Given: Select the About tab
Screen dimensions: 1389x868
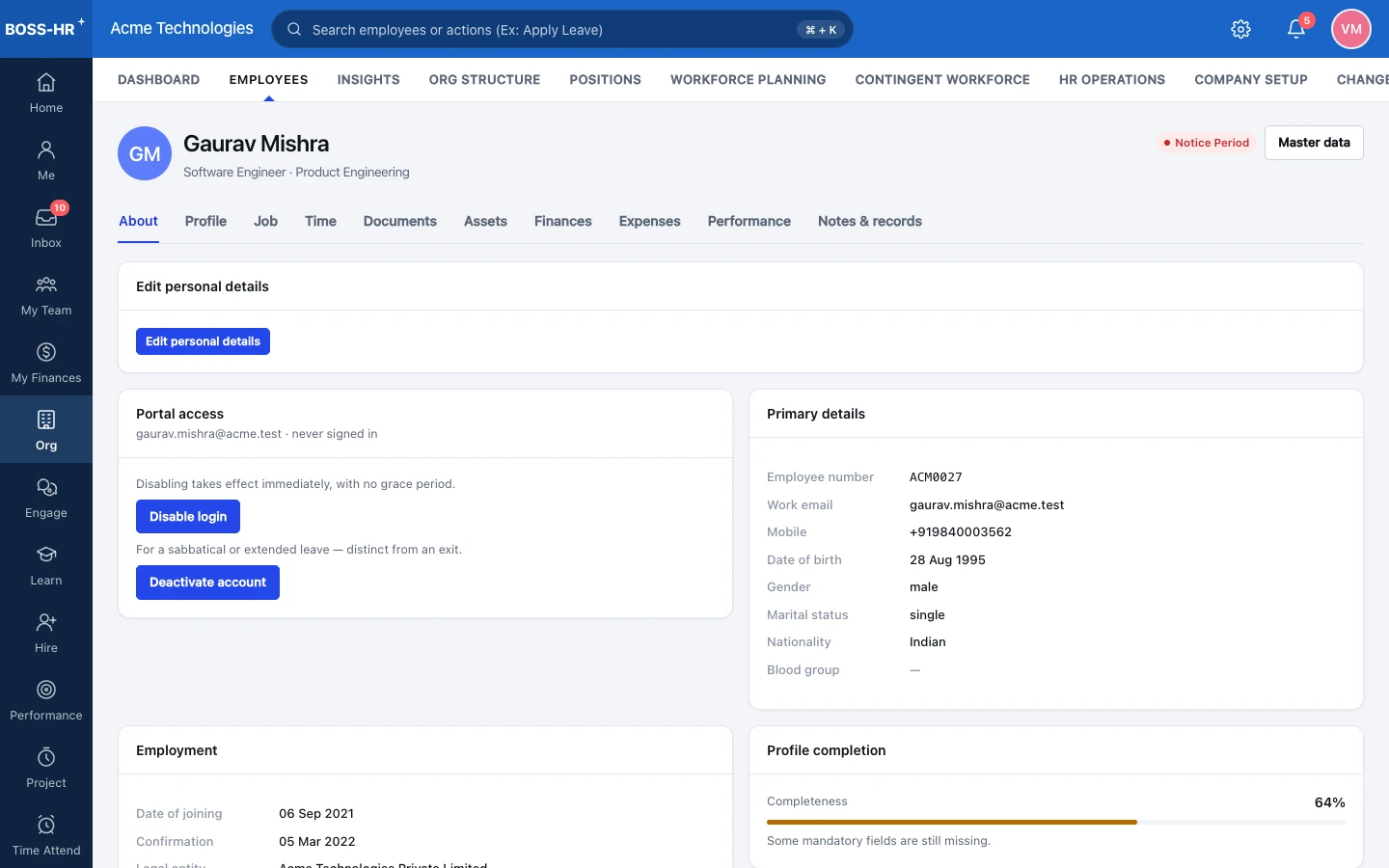Looking at the screenshot, I should coord(138,221).
